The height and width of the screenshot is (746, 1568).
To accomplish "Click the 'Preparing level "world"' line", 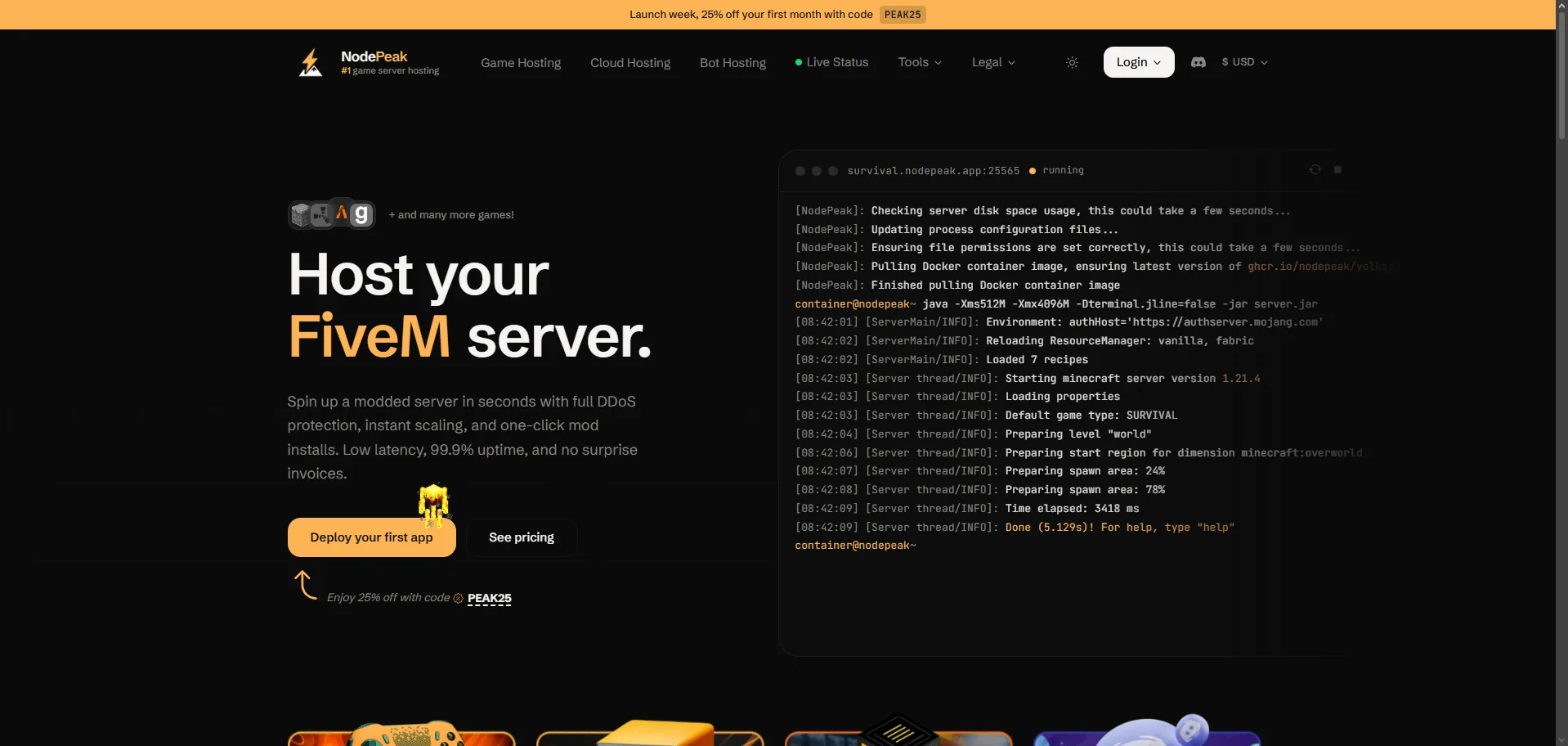I will tap(974, 434).
